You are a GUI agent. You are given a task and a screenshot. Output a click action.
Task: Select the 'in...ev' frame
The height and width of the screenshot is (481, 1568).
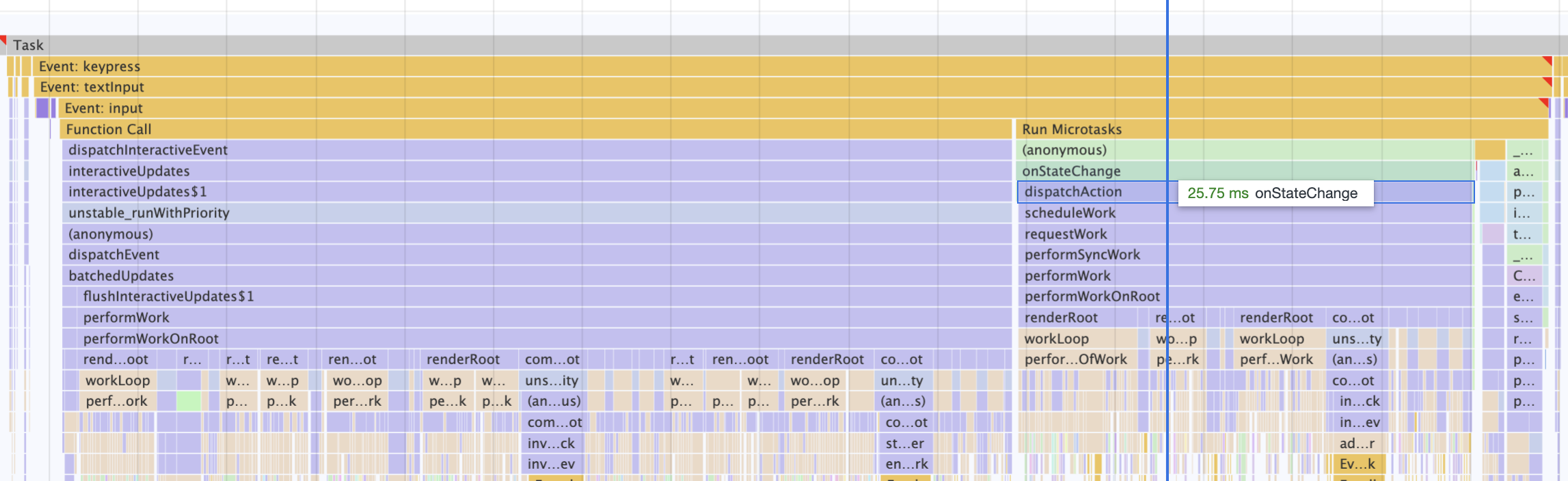pyautogui.click(x=1360, y=422)
